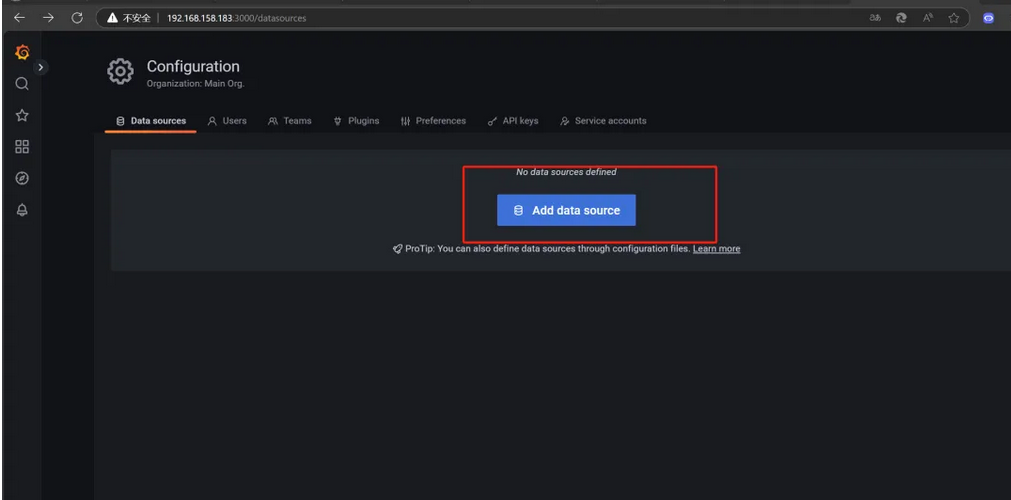Open the Learn more link
Image resolution: width=1011 pixels, height=500 pixels.
pyautogui.click(x=716, y=248)
